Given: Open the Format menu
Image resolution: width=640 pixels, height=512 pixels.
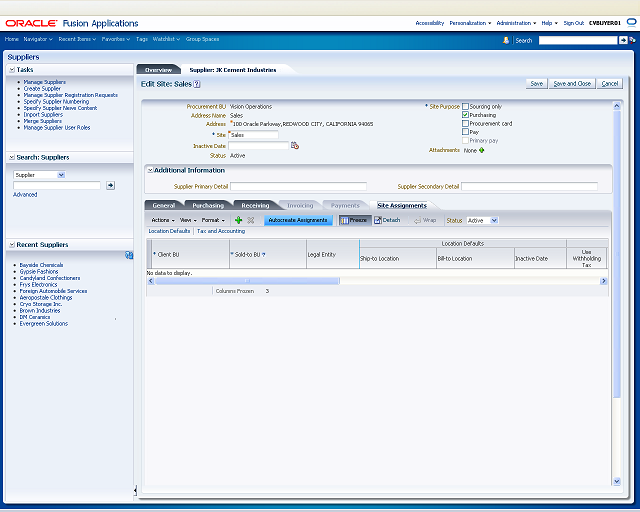Looking at the screenshot, I should click(x=213, y=220).
